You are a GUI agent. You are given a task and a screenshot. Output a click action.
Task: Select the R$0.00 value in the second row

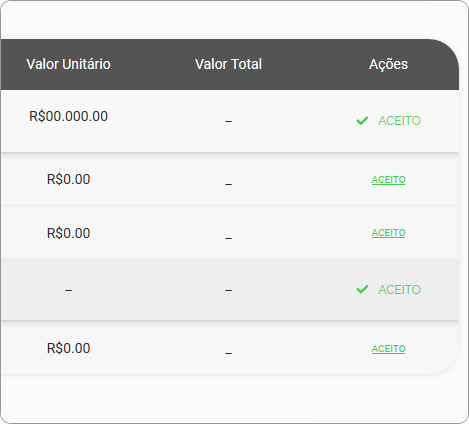[68, 179]
